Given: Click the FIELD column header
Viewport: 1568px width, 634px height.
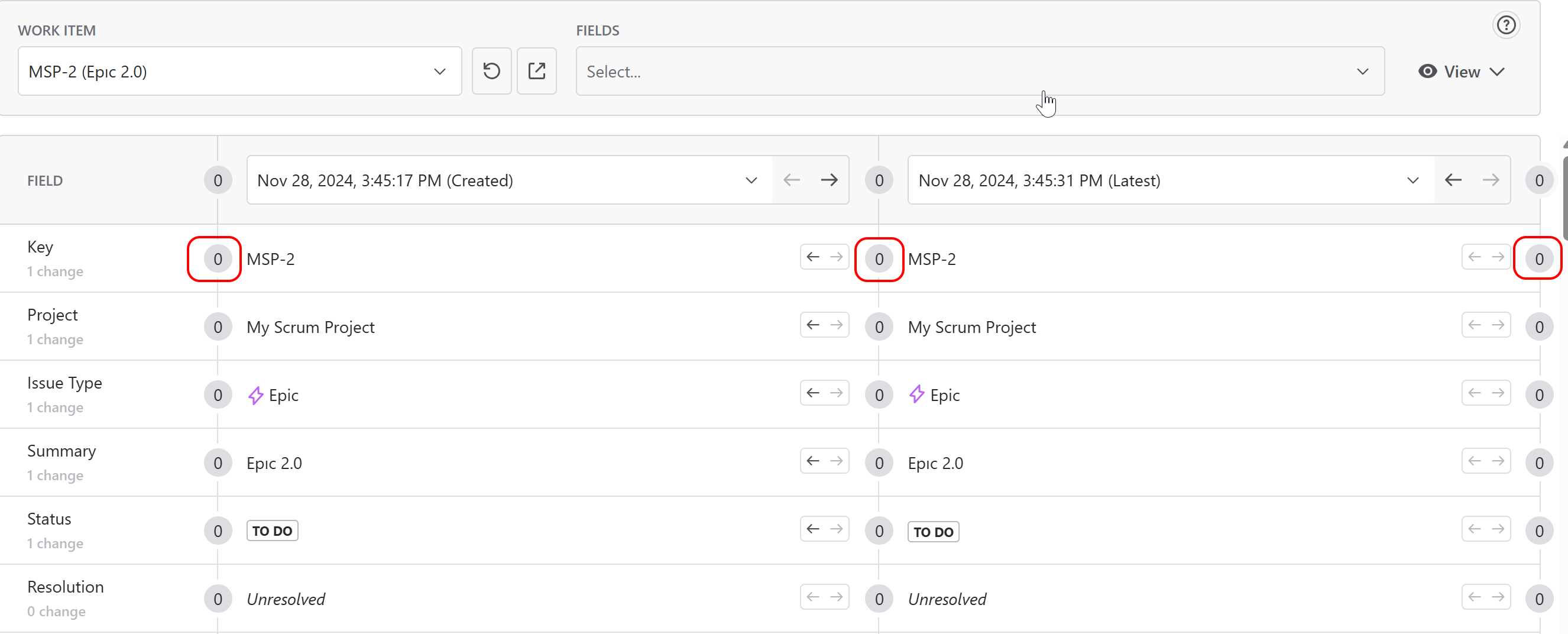Looking at the screenshot, I should click(x=45, y=181).
